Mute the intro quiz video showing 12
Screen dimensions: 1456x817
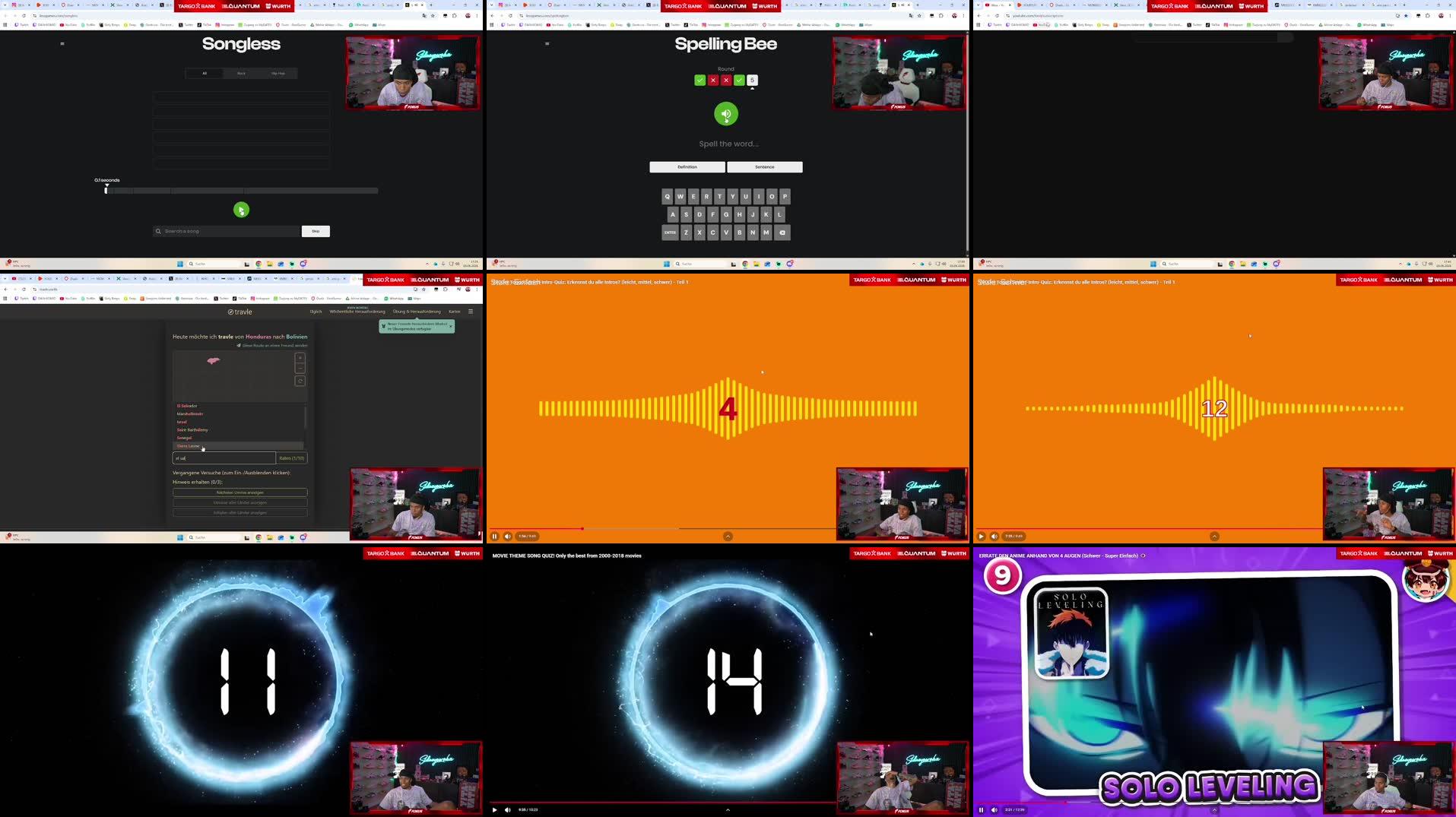[994, 537]
